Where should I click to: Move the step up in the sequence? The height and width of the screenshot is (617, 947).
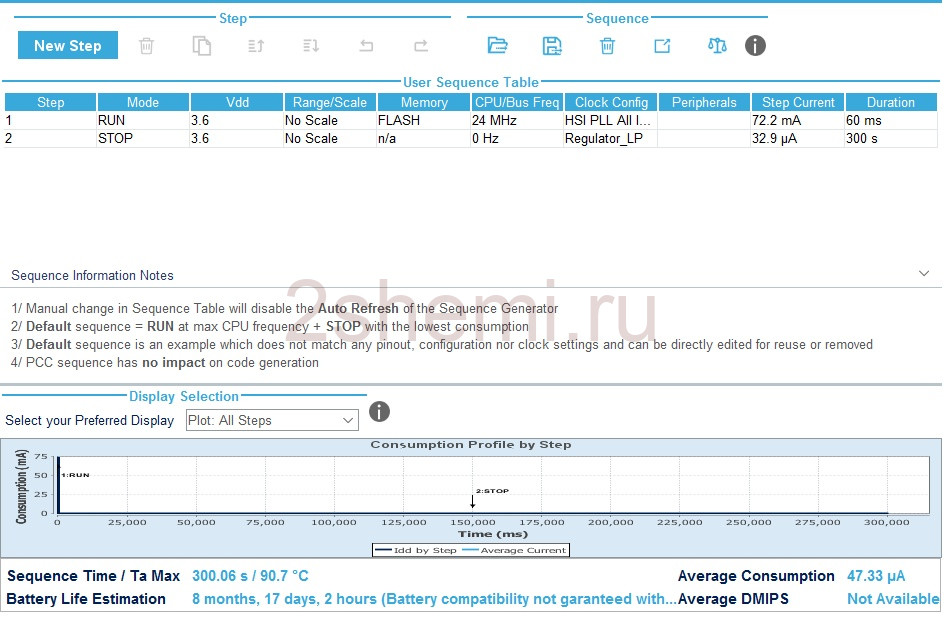256,46
